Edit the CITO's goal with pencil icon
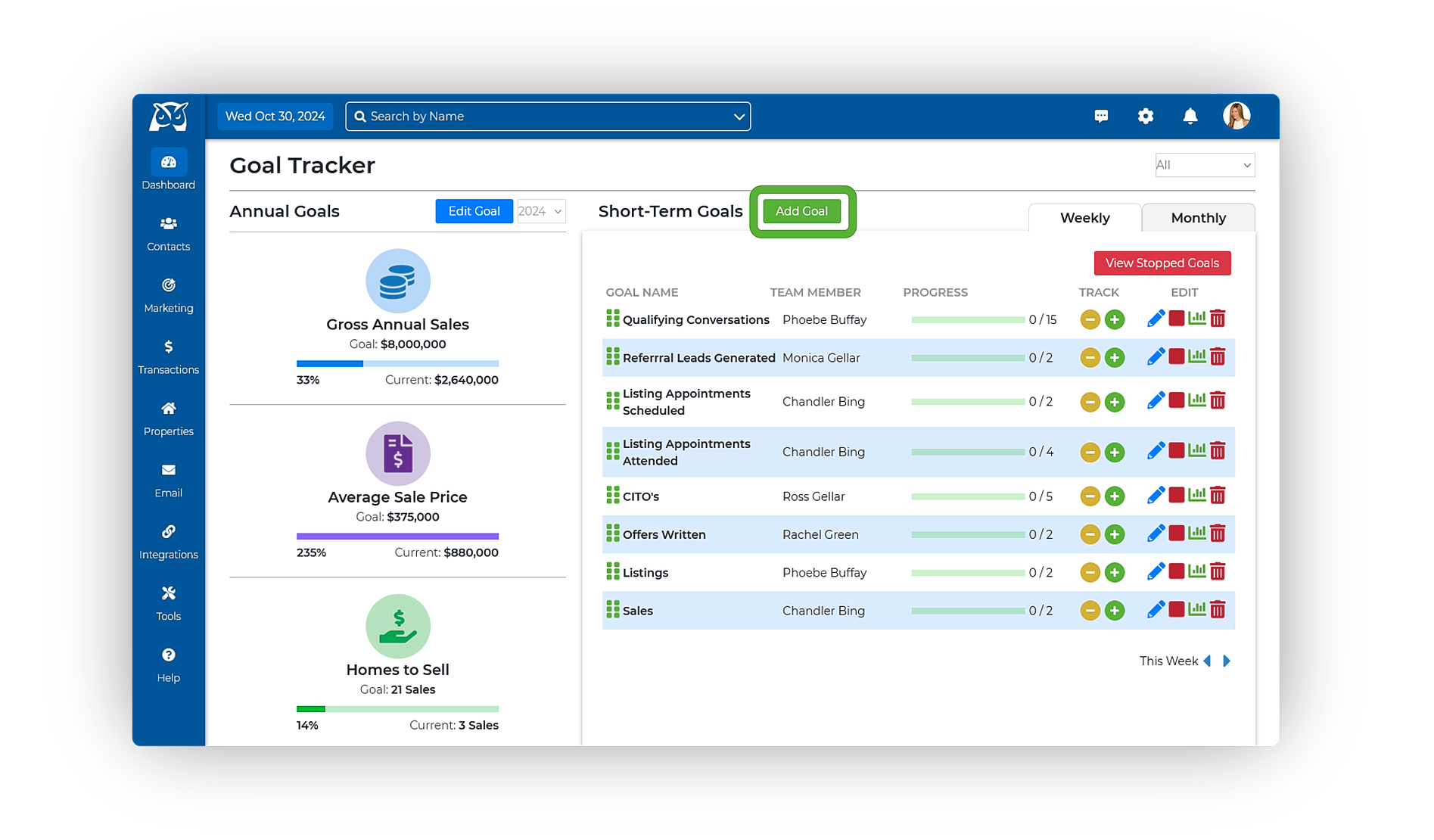Viewport: 1434px width, 840px height. tap(1156, 496)
